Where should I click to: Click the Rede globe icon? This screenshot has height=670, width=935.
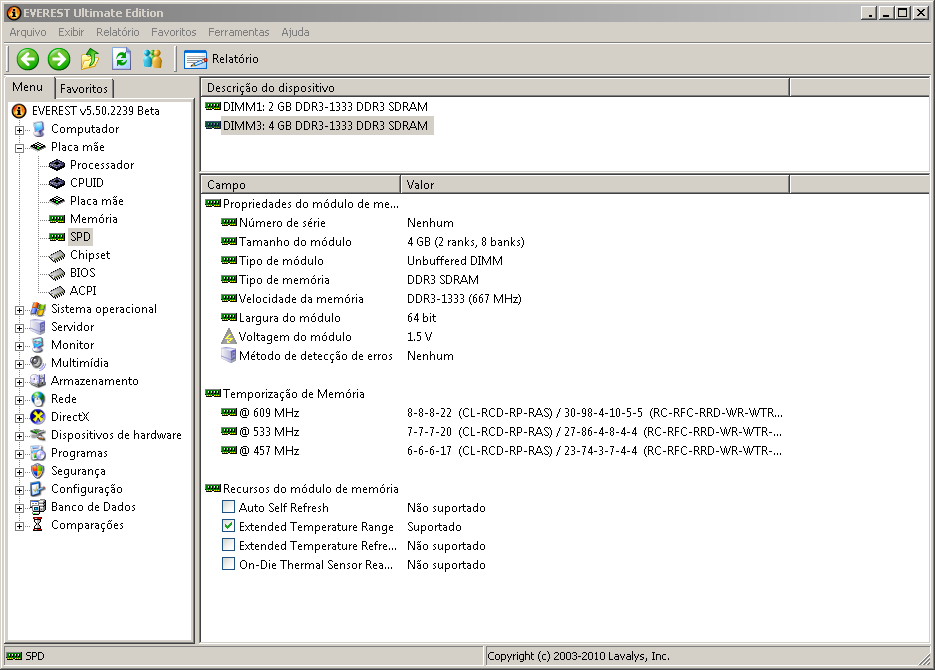click(x=38, y=399)
